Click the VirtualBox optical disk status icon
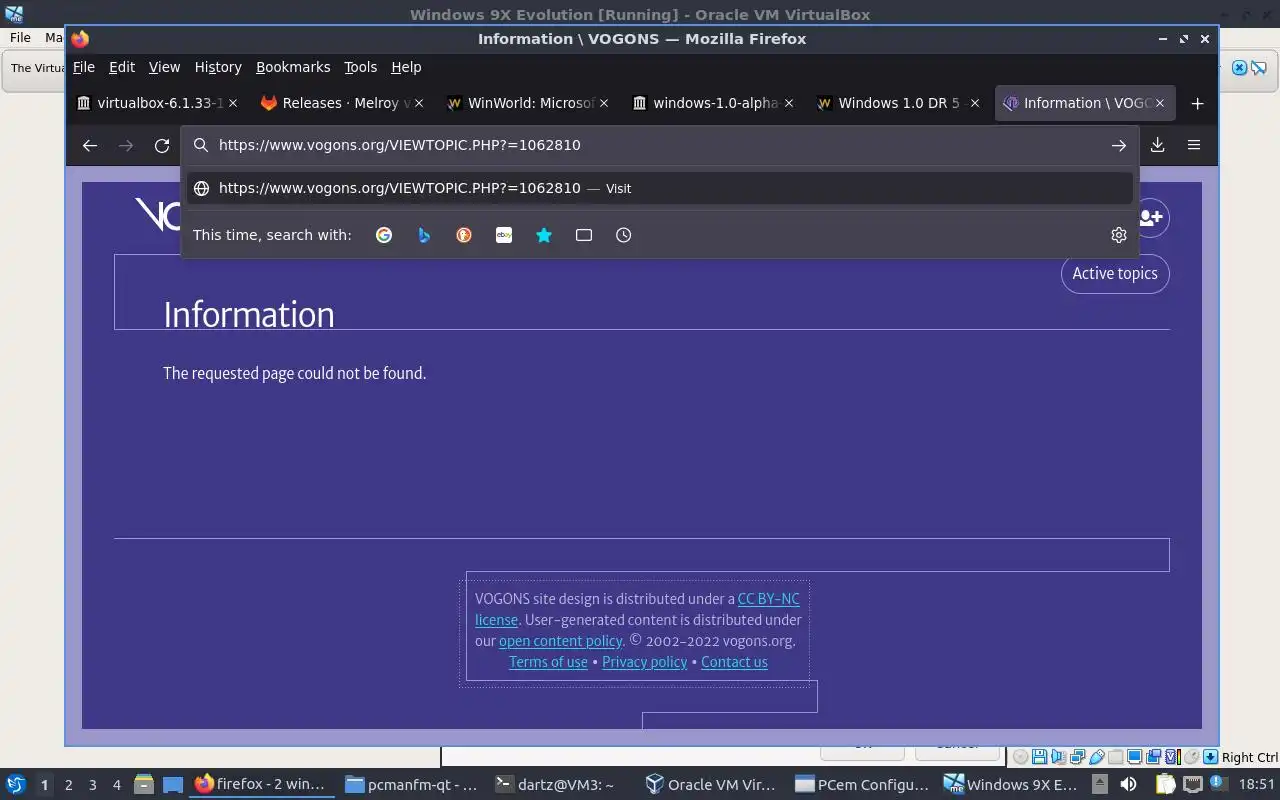 point(1020,757)
